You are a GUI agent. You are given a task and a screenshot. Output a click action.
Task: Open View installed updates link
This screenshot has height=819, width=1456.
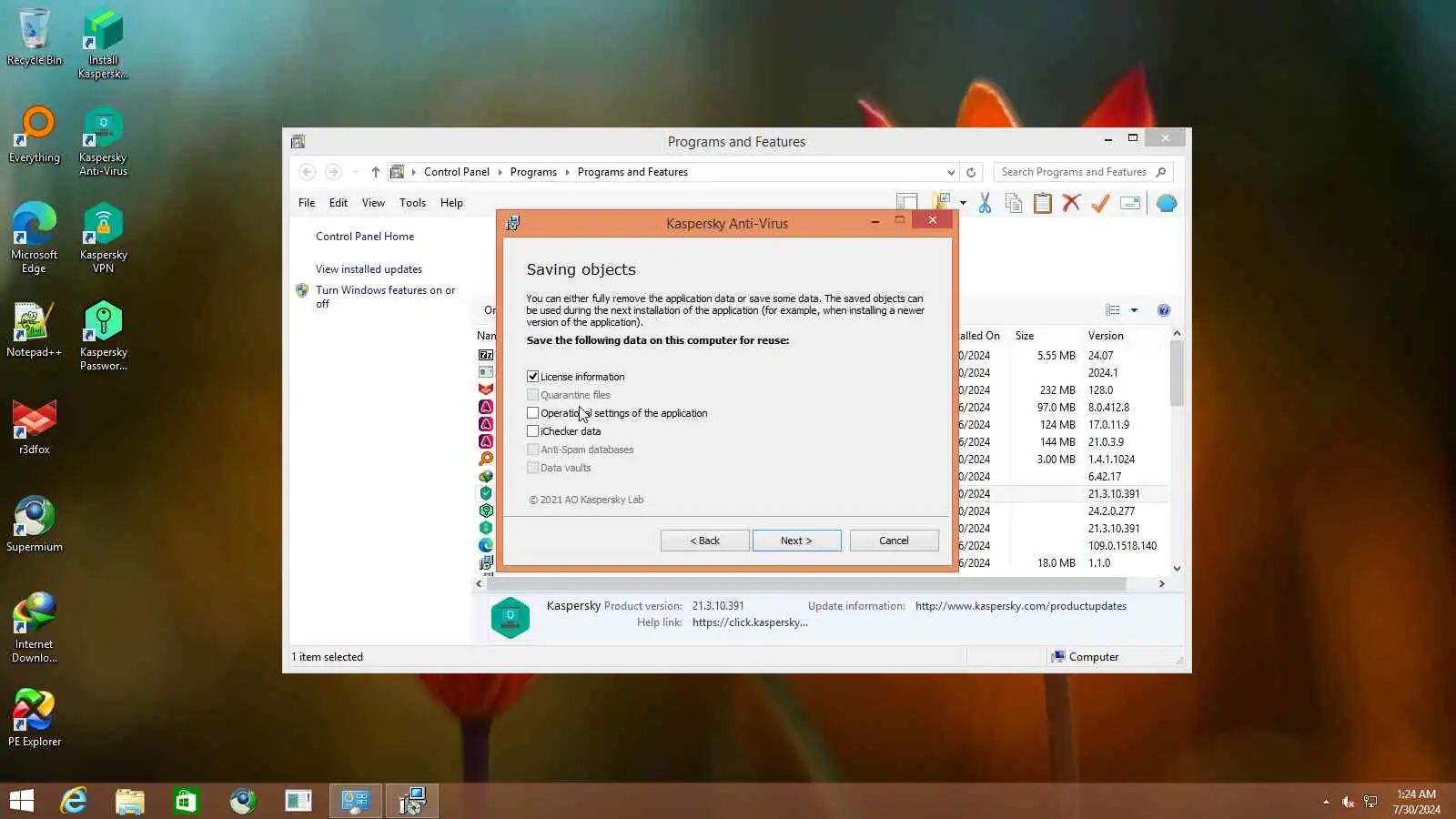pos(369,269)
